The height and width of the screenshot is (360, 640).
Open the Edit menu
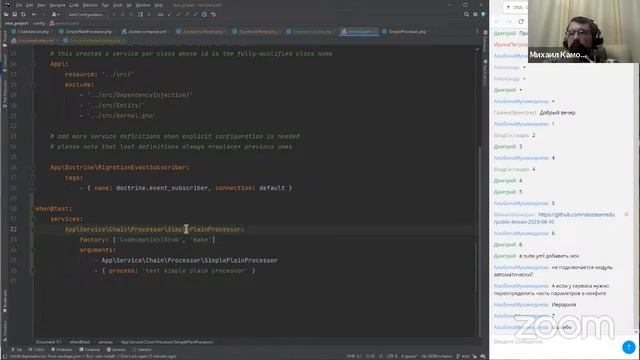(29, 5)
